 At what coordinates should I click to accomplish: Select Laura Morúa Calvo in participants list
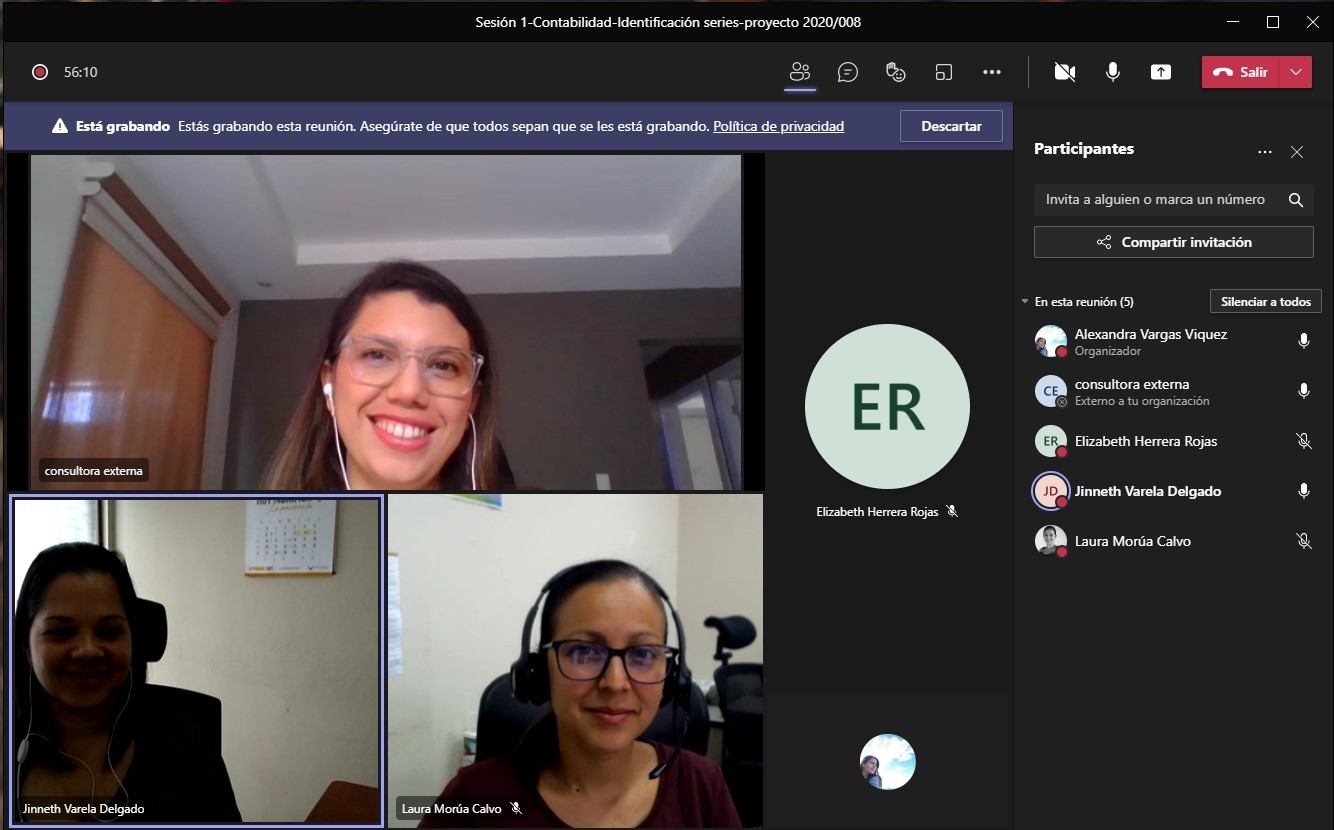pos(1132,541)
